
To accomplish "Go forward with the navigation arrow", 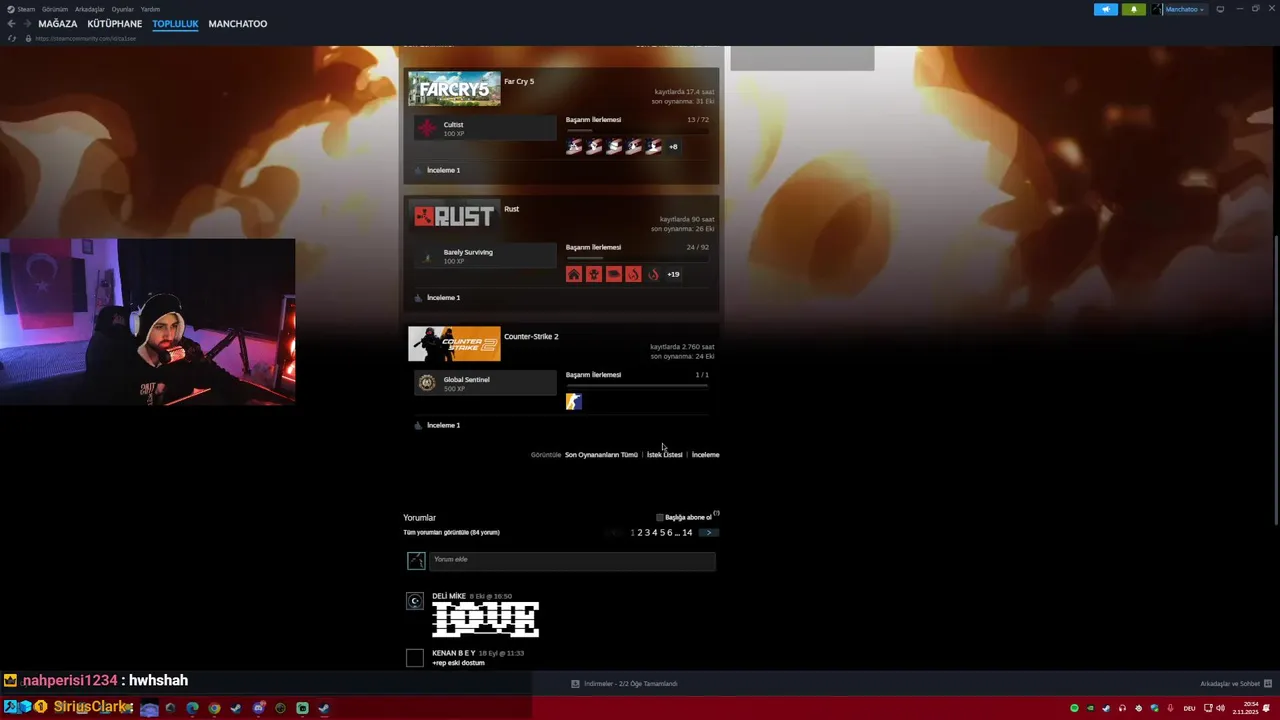I will click(x=26, y=24).
